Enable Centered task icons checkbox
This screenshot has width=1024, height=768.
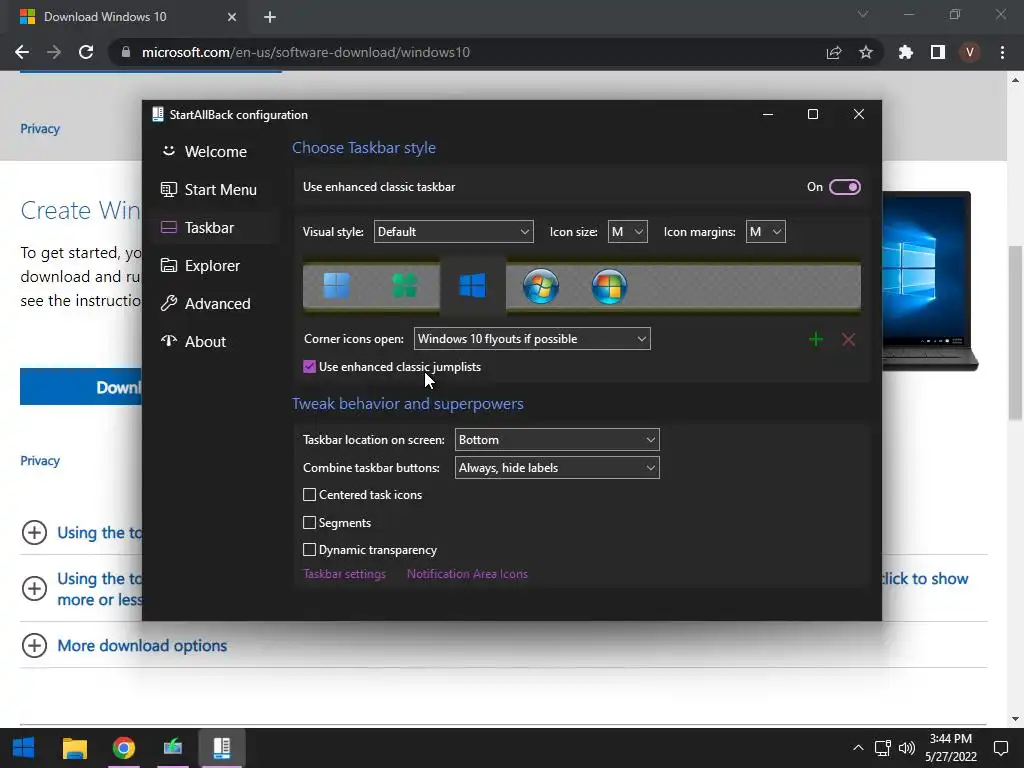click(310, 495)
